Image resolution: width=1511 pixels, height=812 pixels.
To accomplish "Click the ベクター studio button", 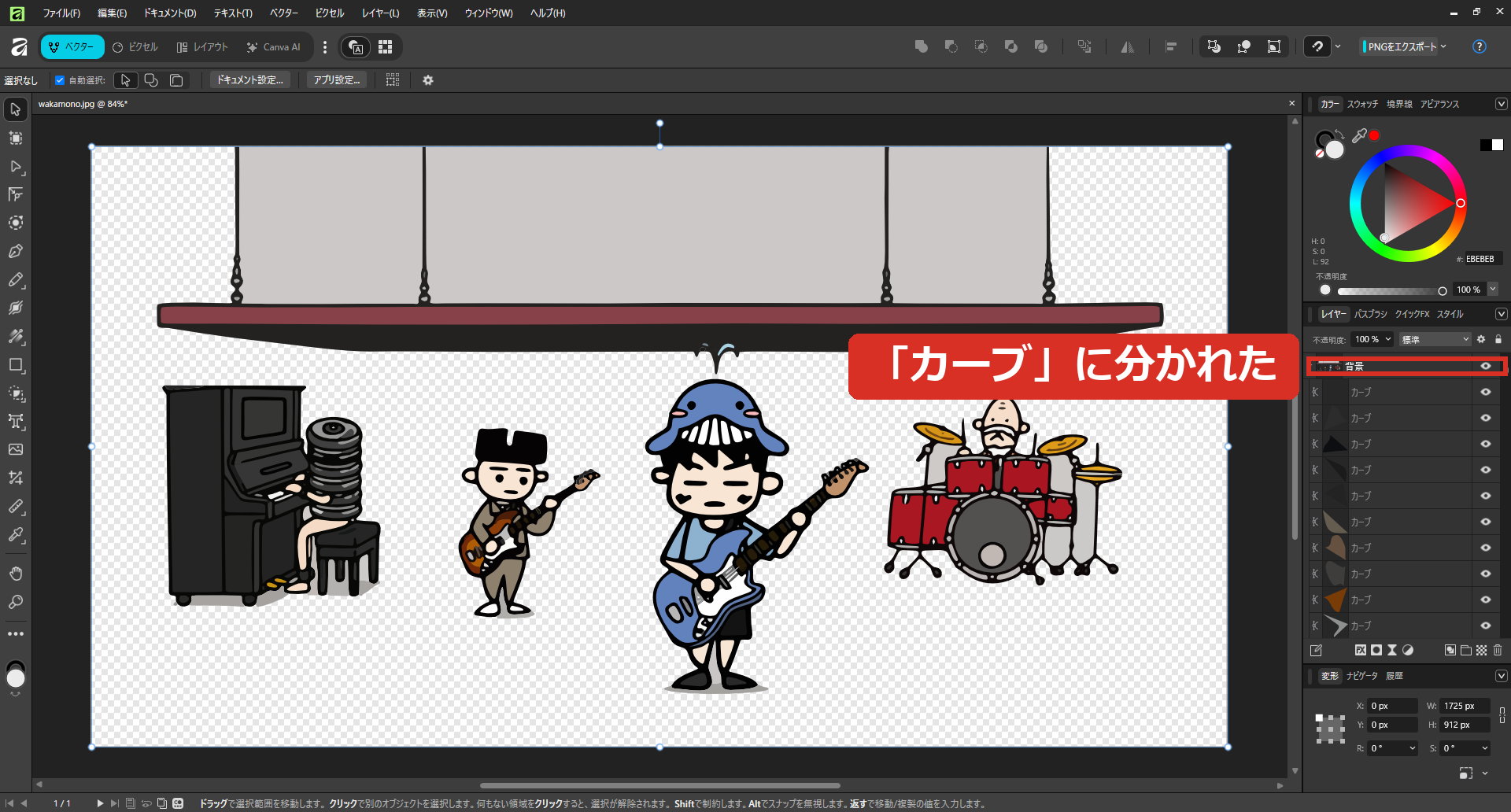I will [x=72, y=47].
